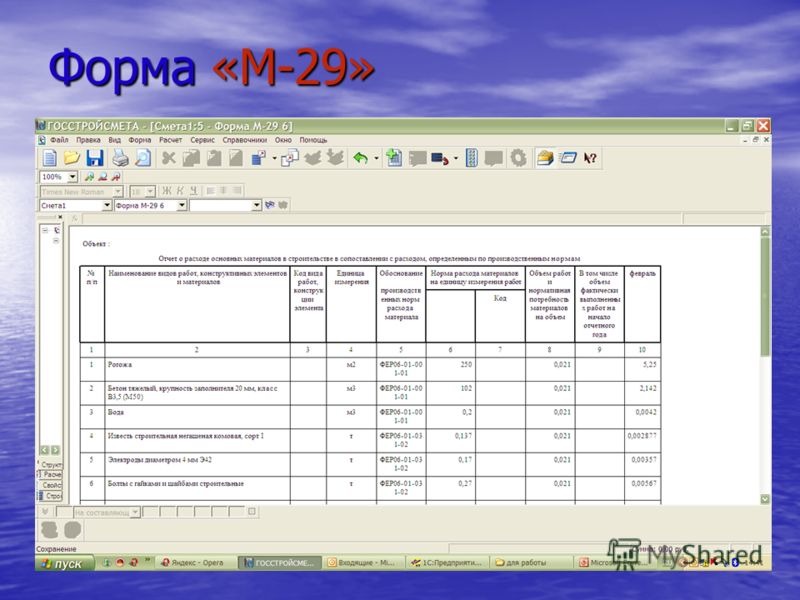Select the Рогожа row cell
Viewport: 800px width, 600px height.
[197, 369]
